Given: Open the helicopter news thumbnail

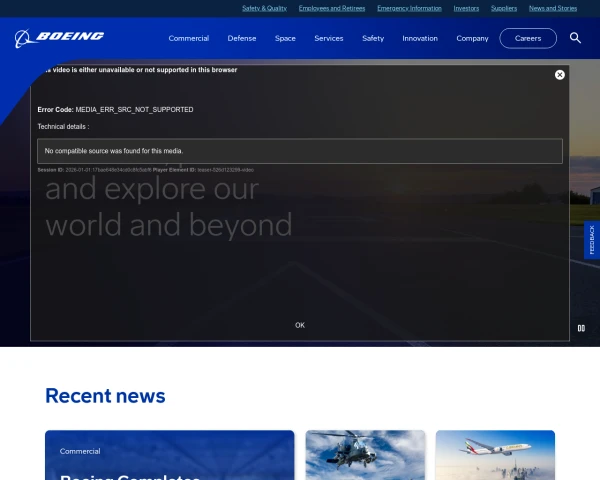Looking at the screenshot, I should pyautogui.click(x=365, y=455).
